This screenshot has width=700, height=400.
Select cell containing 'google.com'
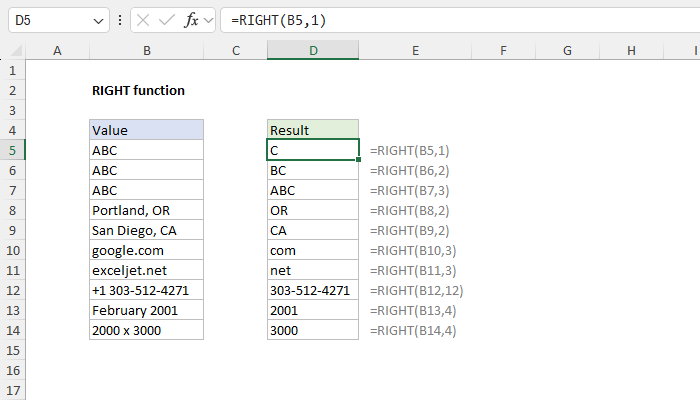(x=146, y=250)
